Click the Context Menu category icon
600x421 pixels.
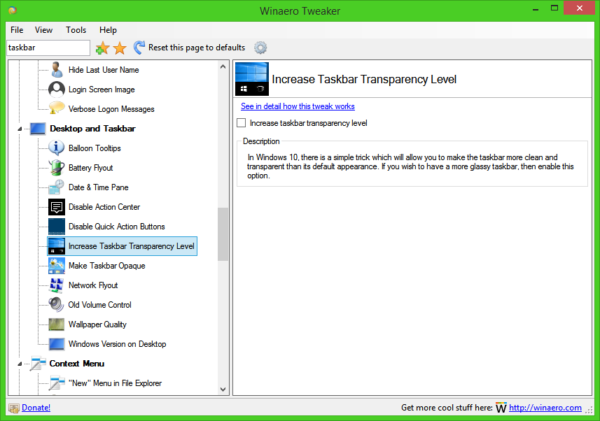38,363
